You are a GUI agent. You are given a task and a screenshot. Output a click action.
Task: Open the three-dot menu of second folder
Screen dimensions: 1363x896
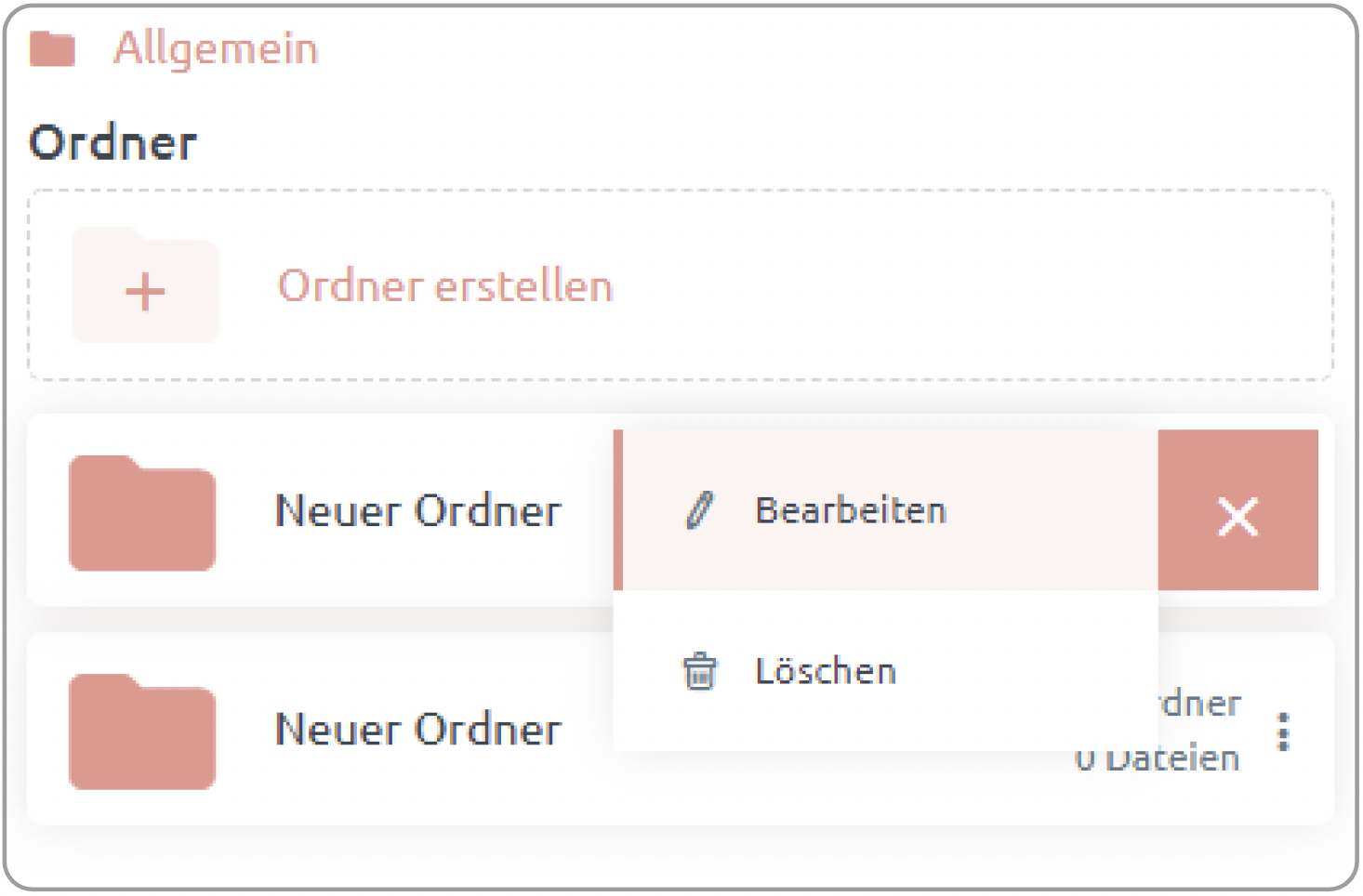1284,732
